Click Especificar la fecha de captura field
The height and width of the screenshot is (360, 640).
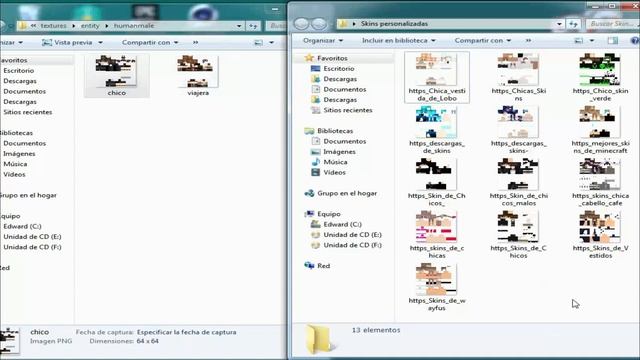[x=187, y=332]
